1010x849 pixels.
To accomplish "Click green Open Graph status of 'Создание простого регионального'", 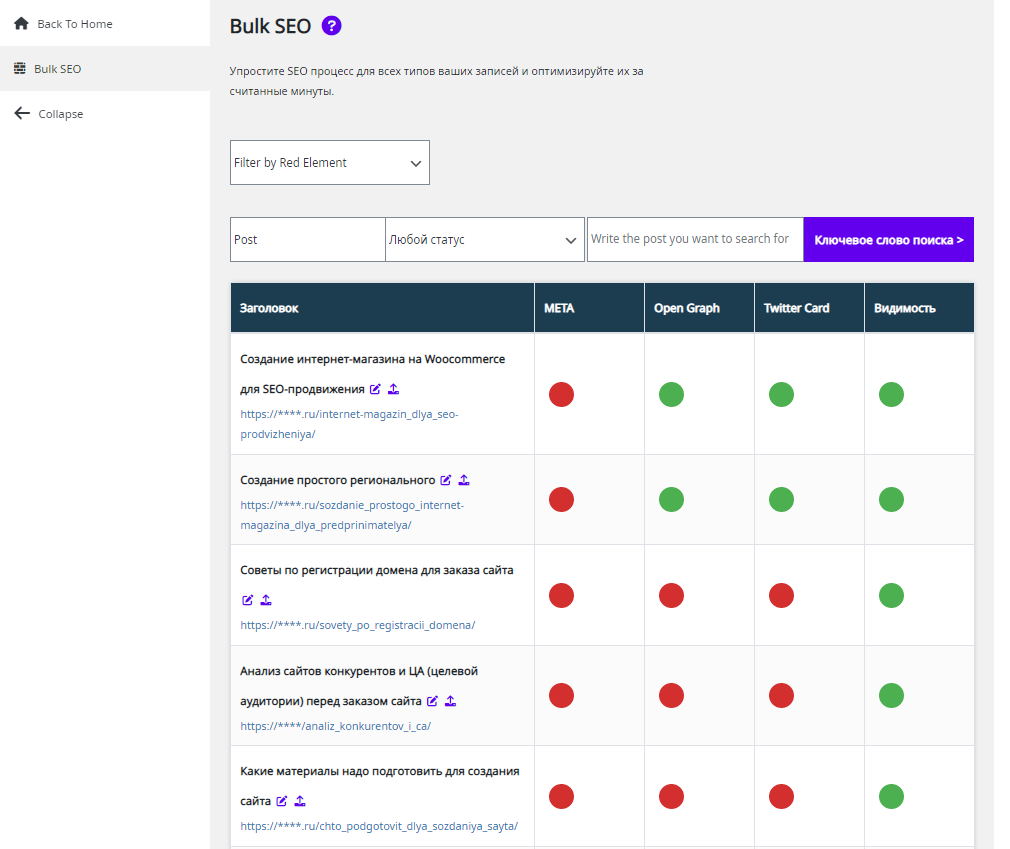I will [x=671, y=499].
